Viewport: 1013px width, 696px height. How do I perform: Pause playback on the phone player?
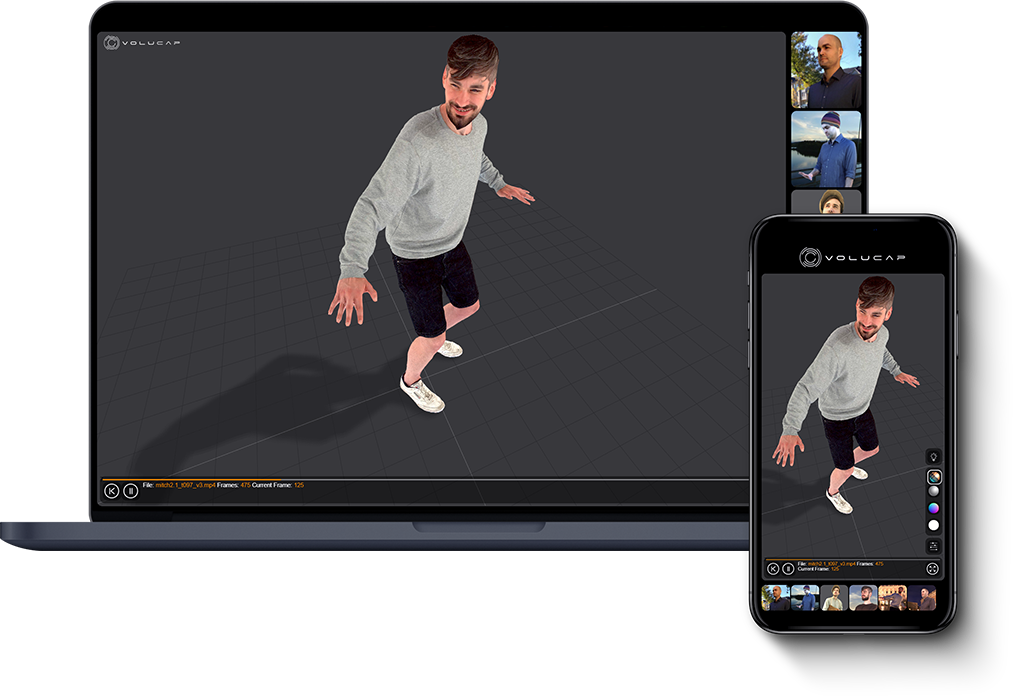pos(788,568)
